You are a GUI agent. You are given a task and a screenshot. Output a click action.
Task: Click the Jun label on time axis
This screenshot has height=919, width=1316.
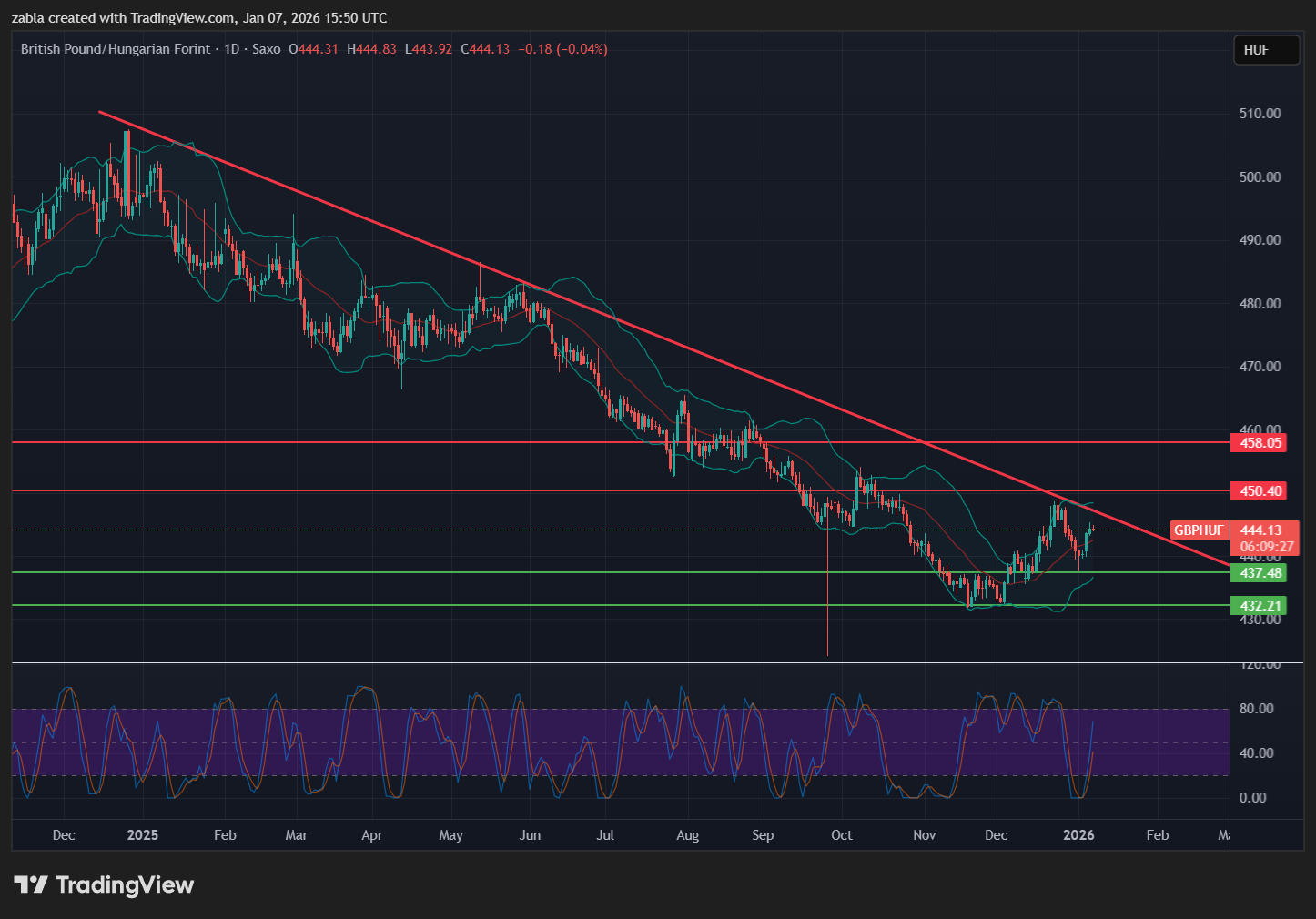tap(530, 835)
